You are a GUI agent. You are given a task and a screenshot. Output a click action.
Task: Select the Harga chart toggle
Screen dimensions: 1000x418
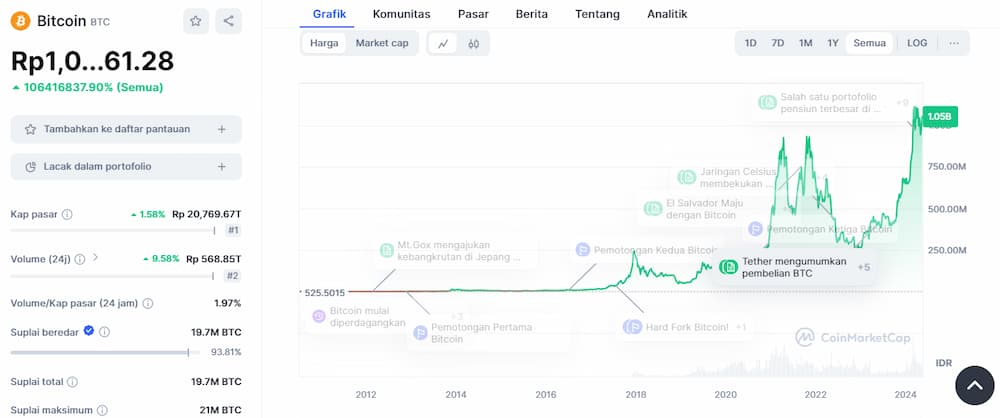pos(324,43)
